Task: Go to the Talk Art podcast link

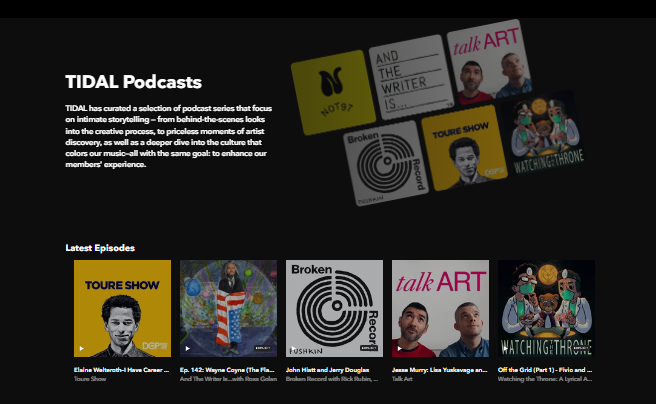Action: 402,379
